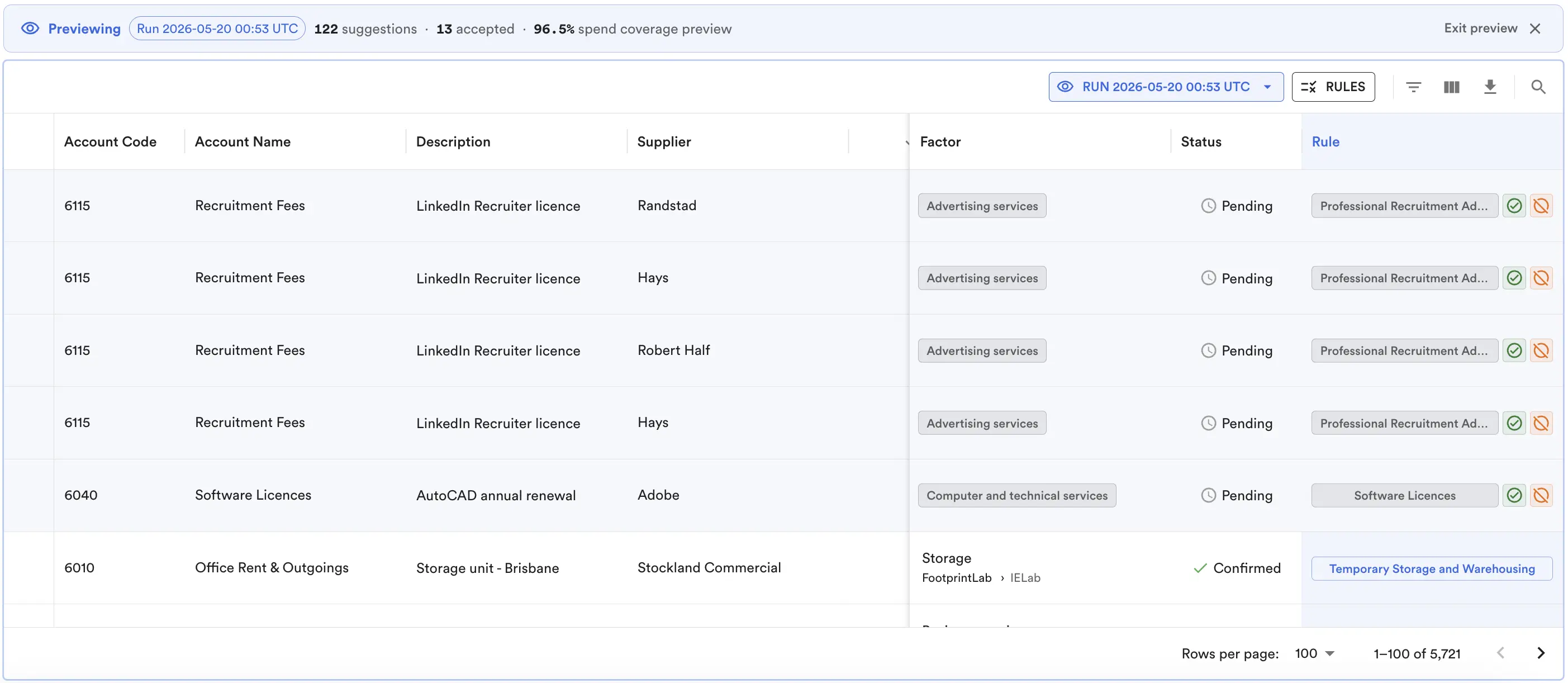Screen dimensions: 1568x683
Task: Click the AutoCAD annual renewal description
Action: click(x=496, y=496)
